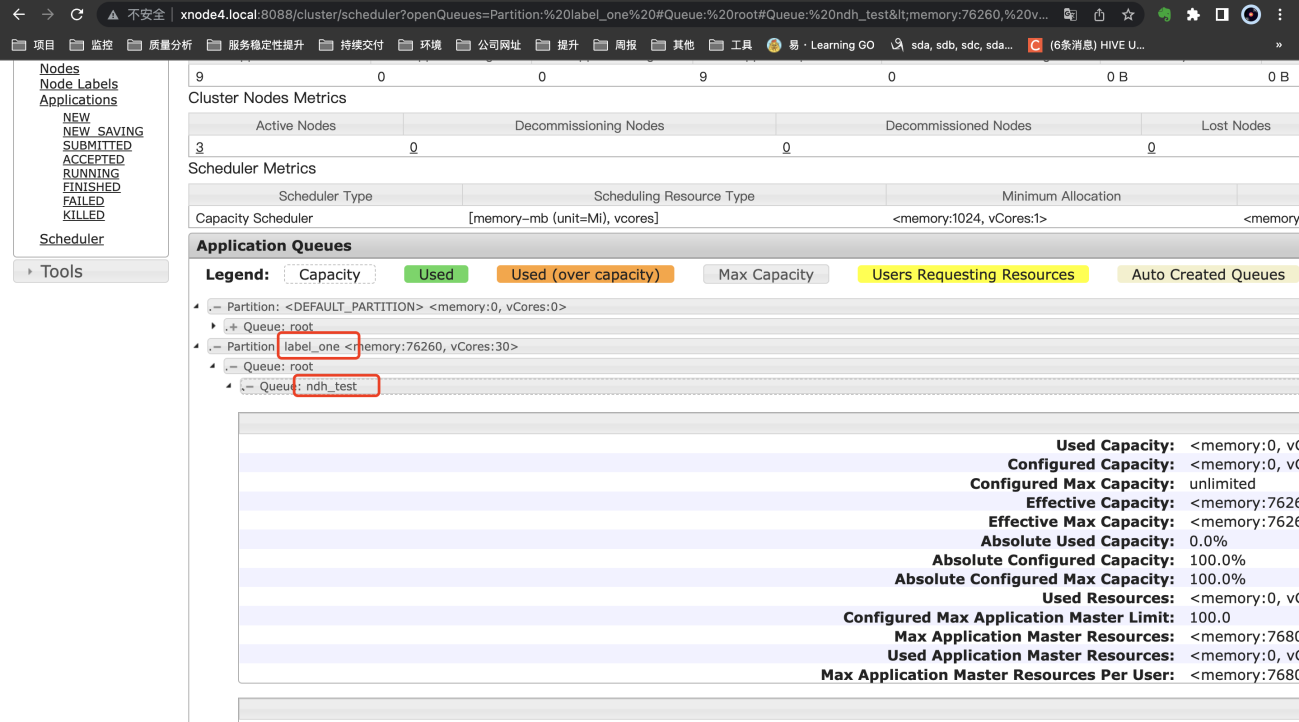The width and height of the screenshot is (1299, 722).
Task: Open the 监控 bookmark folder
Action: pyautogui.click(x=91, y=45)
